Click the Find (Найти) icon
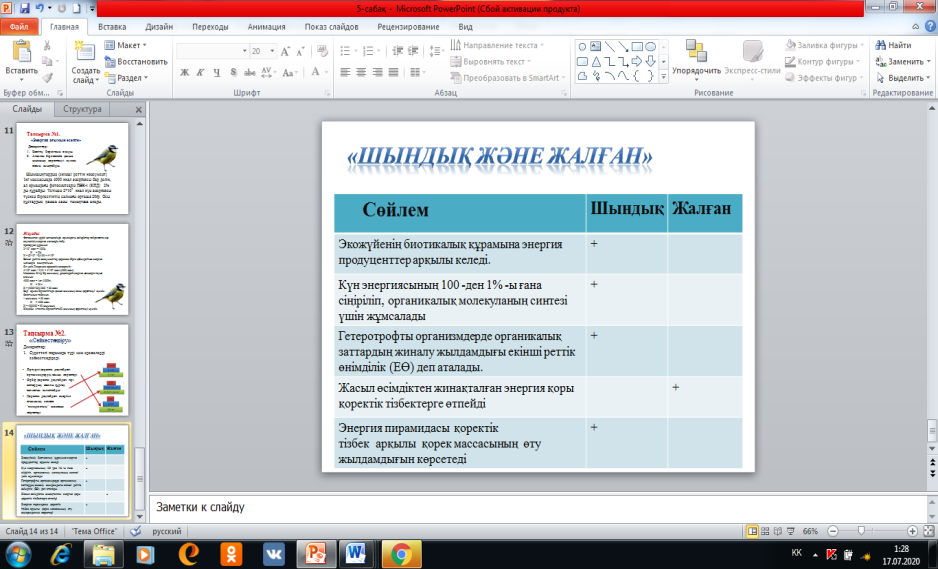The image size is (938, 569). point(891,45)
